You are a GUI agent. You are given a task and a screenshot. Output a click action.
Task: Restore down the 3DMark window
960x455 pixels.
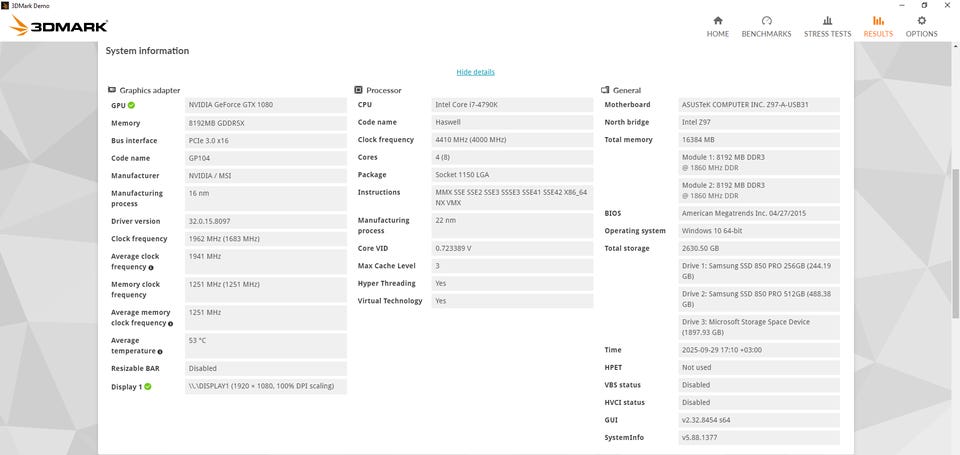[924, 5]
